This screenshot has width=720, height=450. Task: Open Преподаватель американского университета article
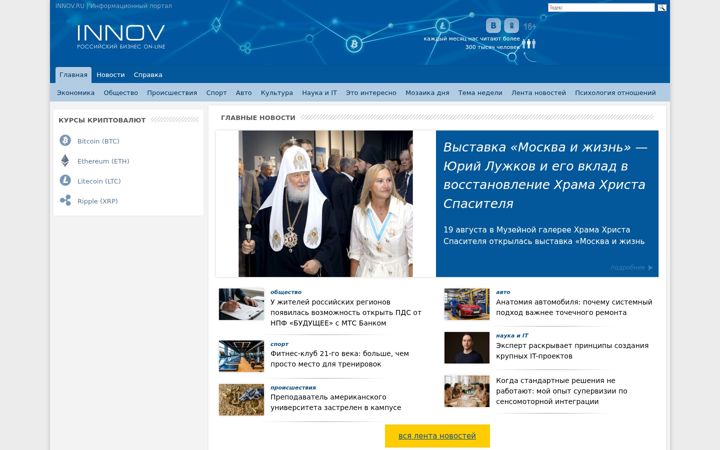pyautogui.click(x=336, y=402)
